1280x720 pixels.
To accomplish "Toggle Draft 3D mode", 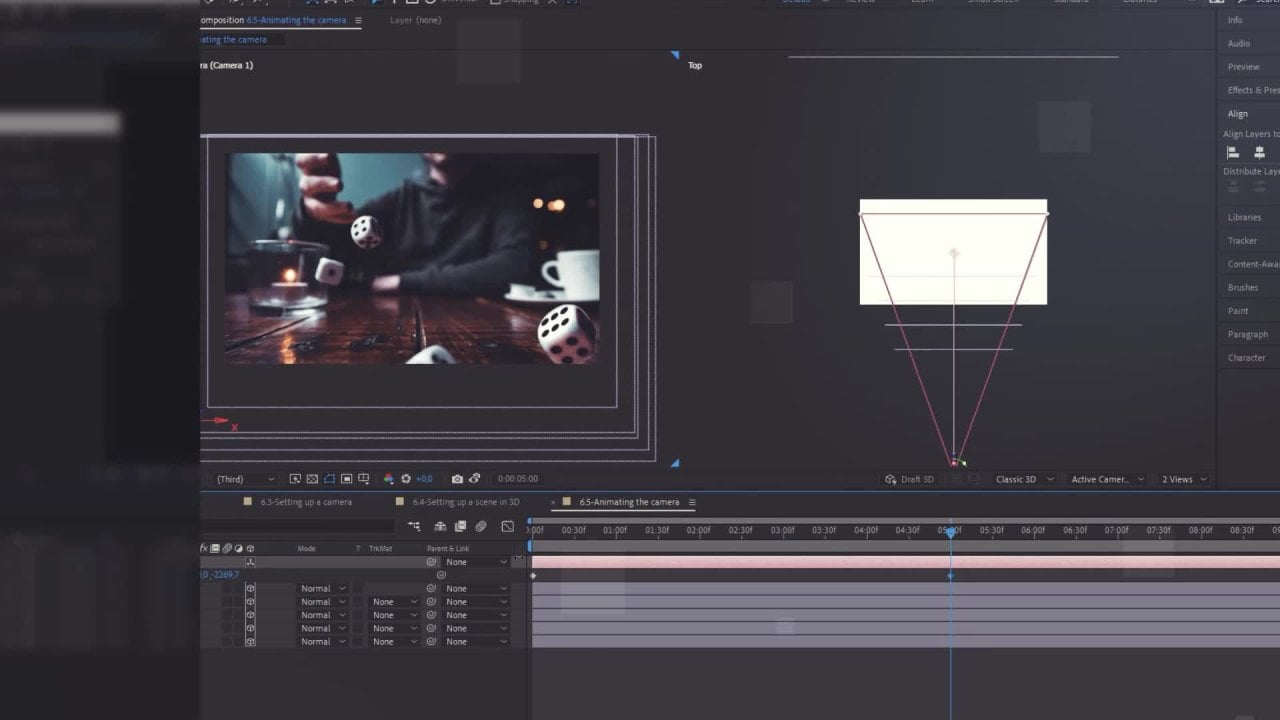I will tap(909, 479).
